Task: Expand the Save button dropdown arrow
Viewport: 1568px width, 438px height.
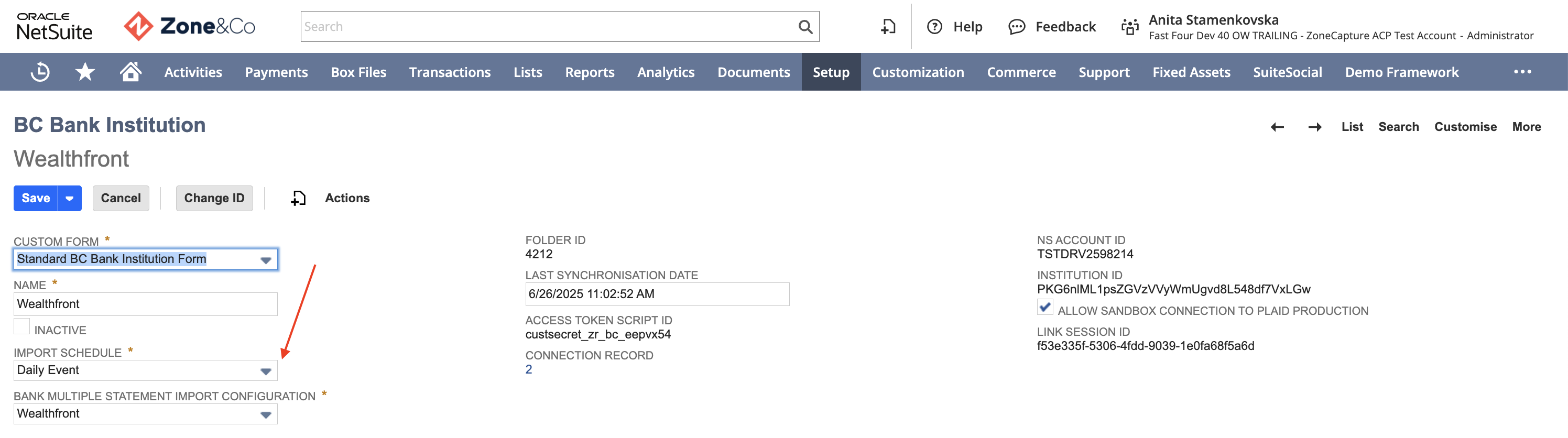Action: point(69,199)
